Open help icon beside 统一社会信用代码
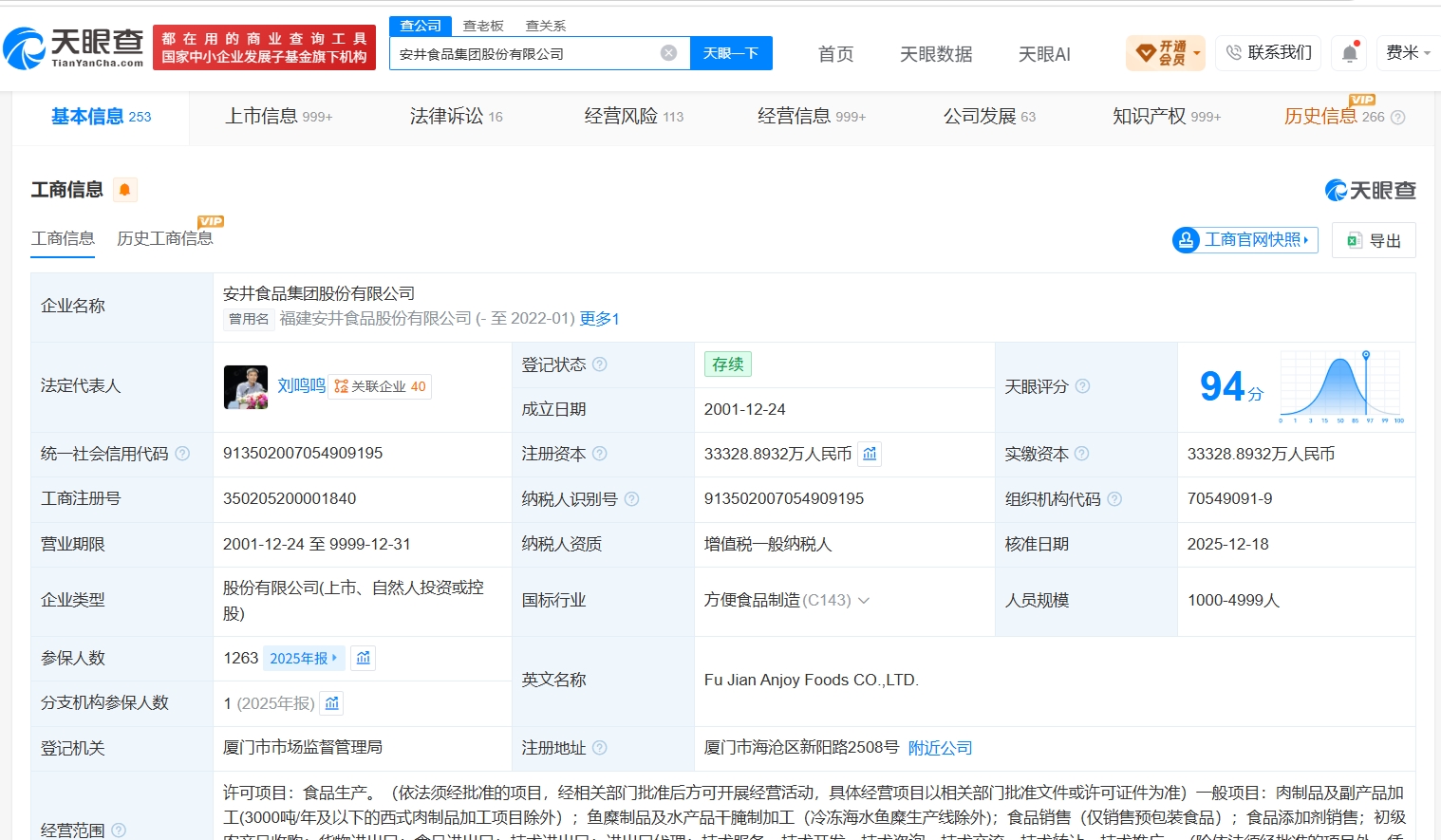 [x=182, y=454]
